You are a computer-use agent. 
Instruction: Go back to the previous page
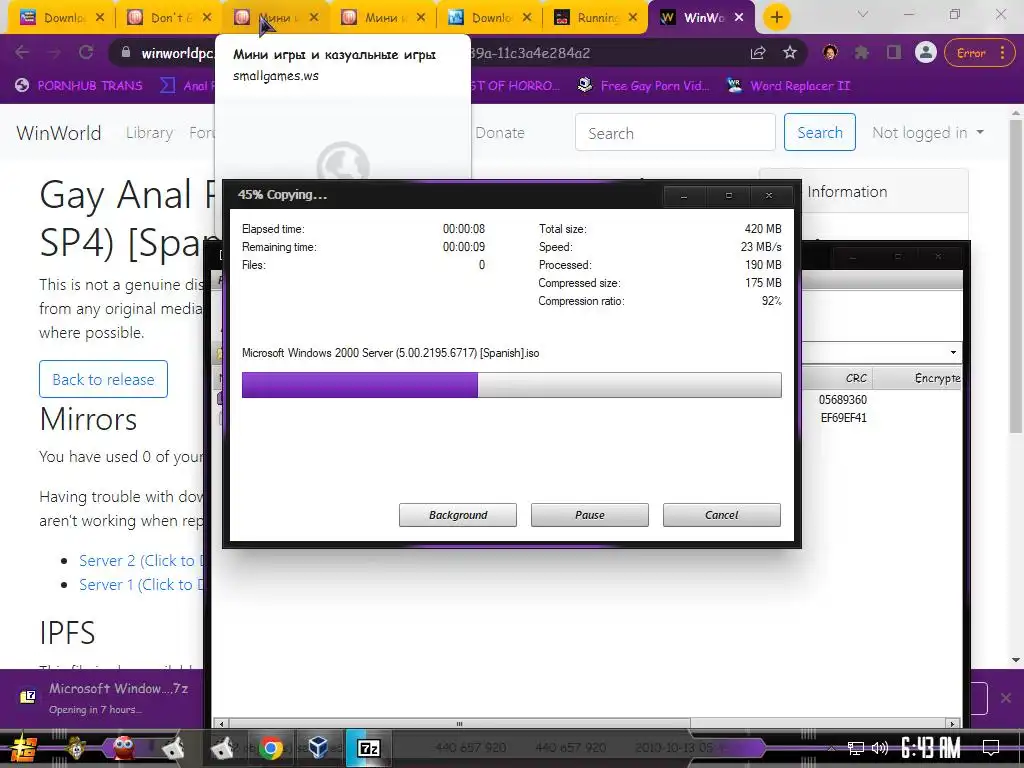click(x=22, y=53)
